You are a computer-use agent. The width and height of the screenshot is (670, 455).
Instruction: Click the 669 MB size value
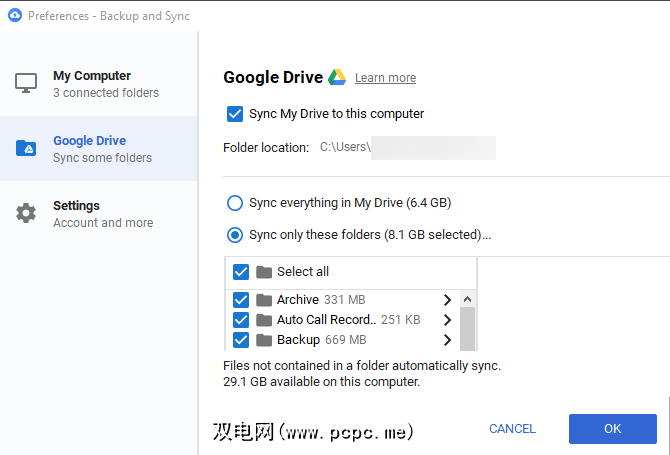coord(346,340)
